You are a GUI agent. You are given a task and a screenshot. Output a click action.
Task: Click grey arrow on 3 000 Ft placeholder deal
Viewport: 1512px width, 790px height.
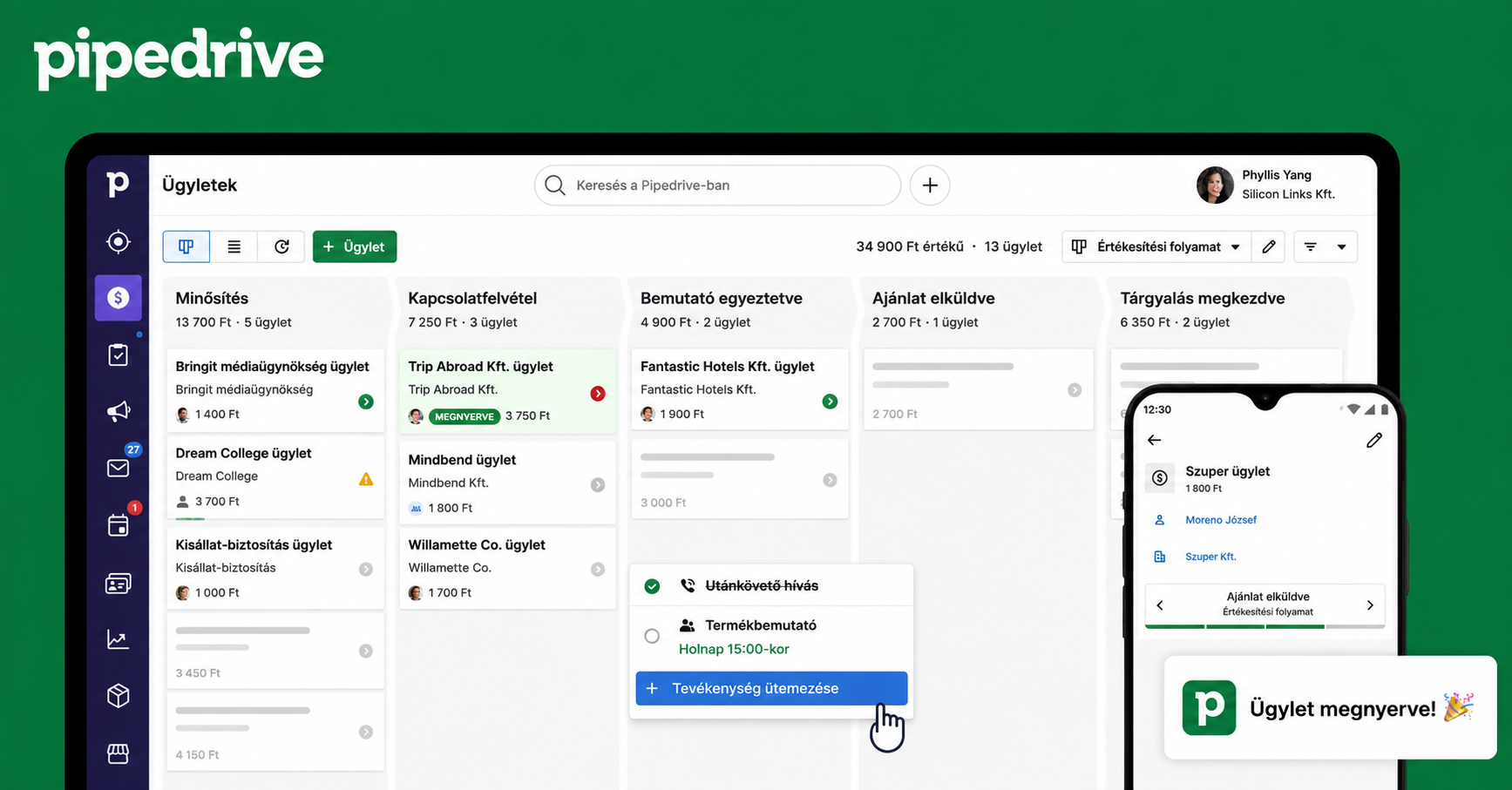point(830,480)
